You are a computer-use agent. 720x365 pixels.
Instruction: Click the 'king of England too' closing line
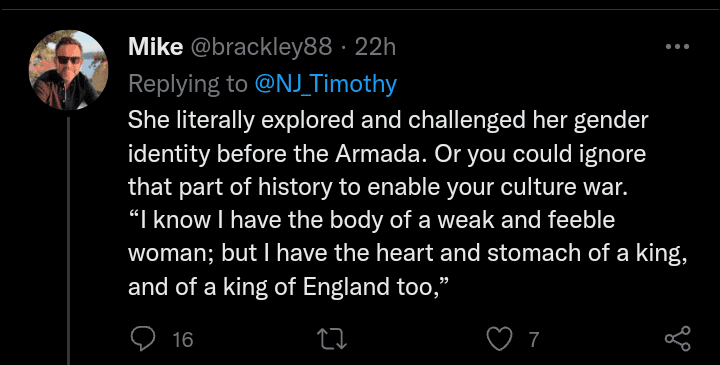click(x=288, y=287)
